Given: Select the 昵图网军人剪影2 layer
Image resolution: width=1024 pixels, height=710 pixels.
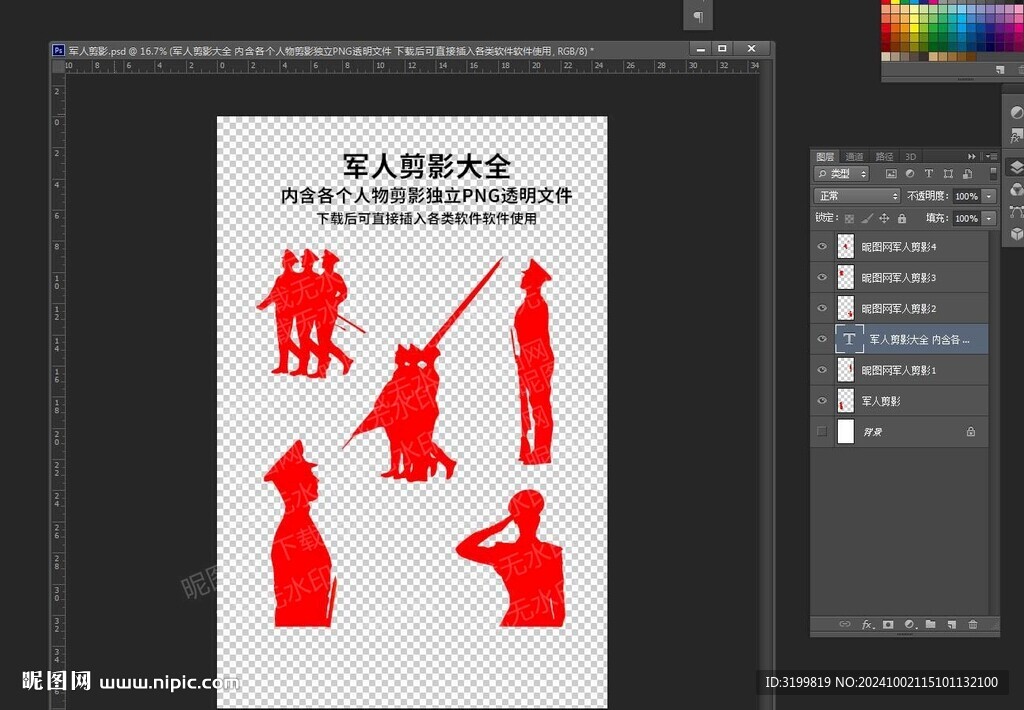Looking at the screenshot, I should point(899,308).
